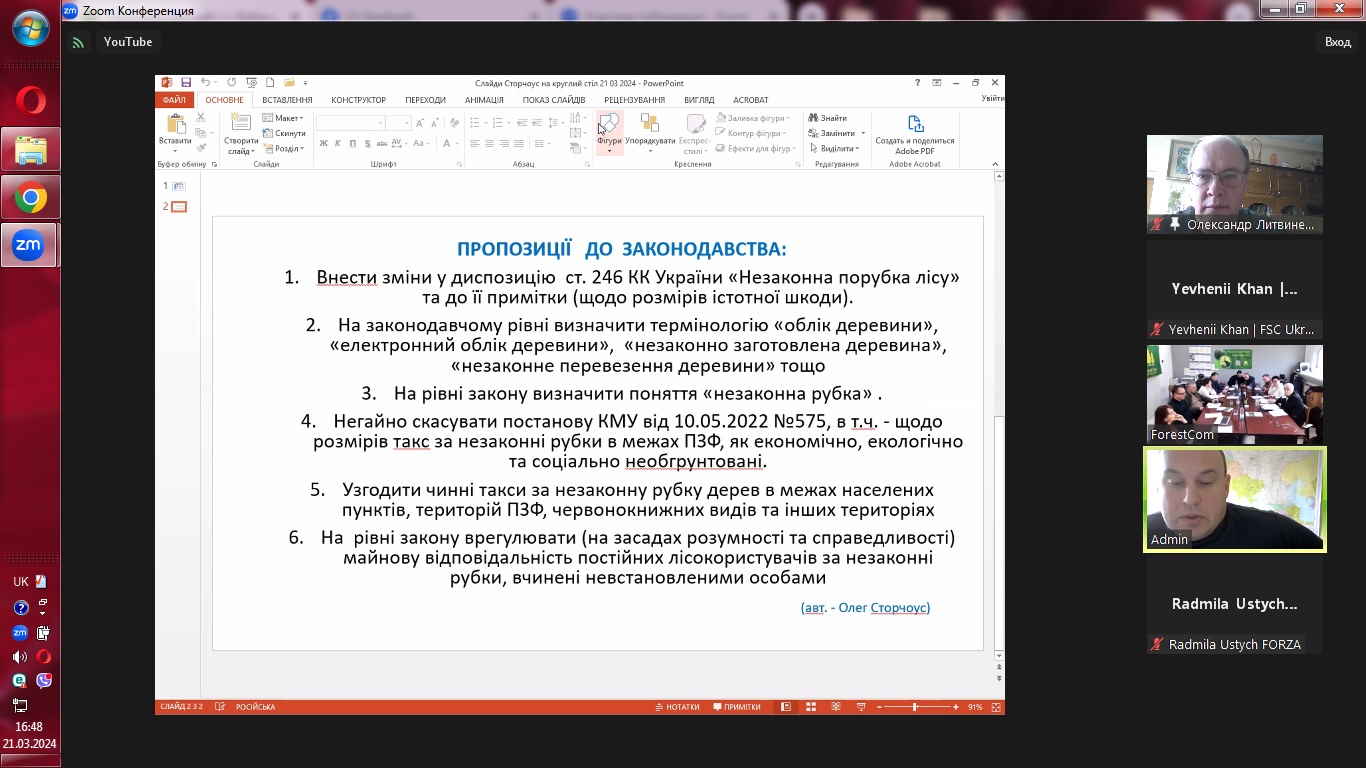The width and height of the screenshot is (1366, 768).
Task: Open the font name combo box
Action: point(351,123)
